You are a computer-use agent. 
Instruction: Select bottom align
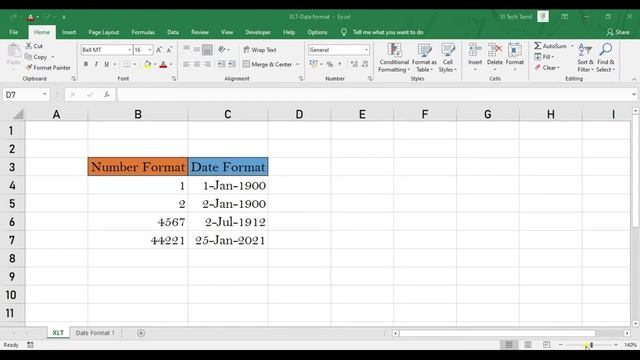[x=207, y=50]
